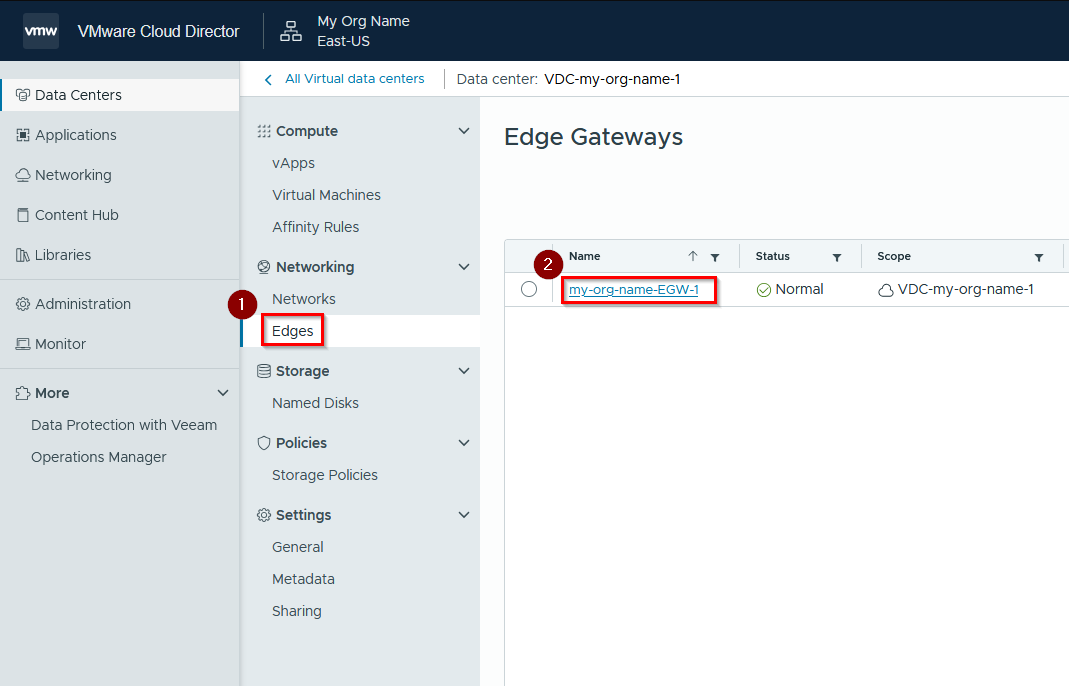Open the Status column filter

click(x=837, y=257)
